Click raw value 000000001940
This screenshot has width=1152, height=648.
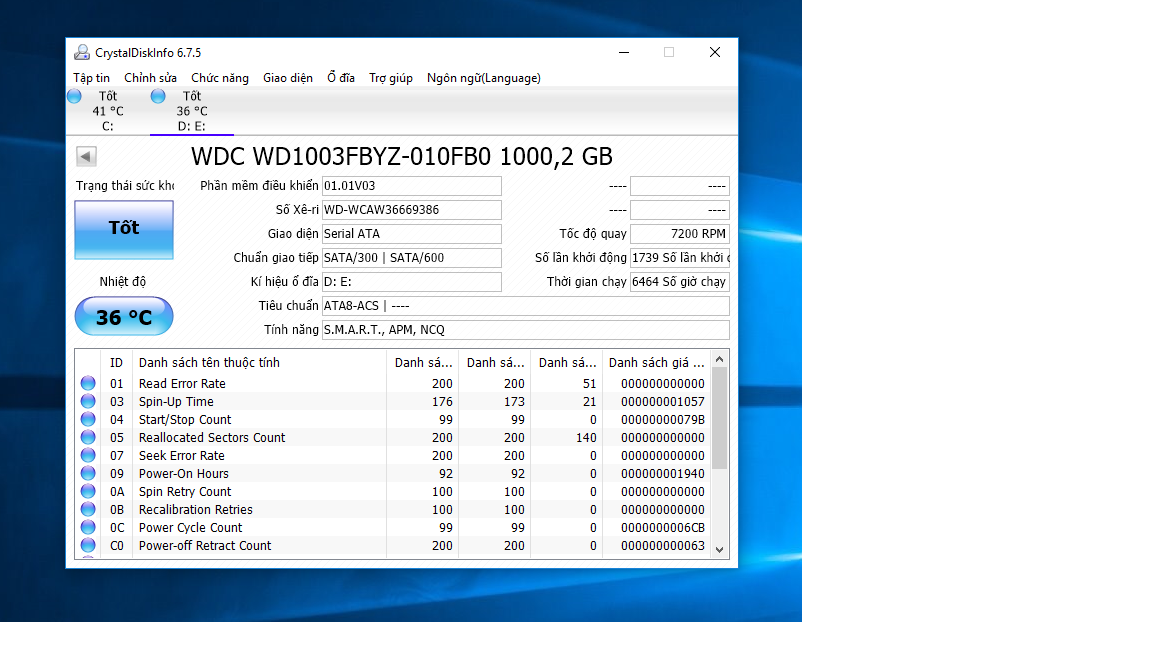(663, 474)
